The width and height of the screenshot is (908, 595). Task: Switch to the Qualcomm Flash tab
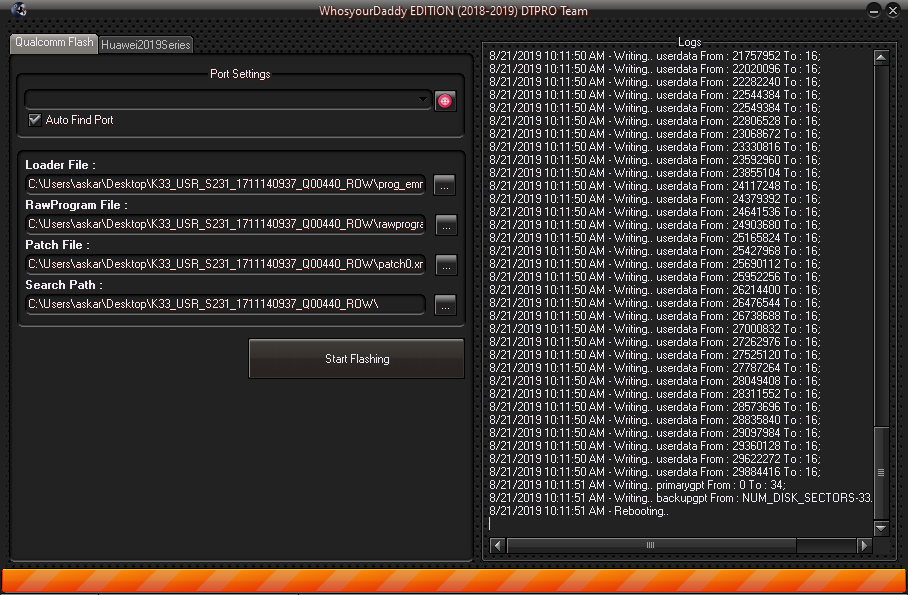point(54,43)
